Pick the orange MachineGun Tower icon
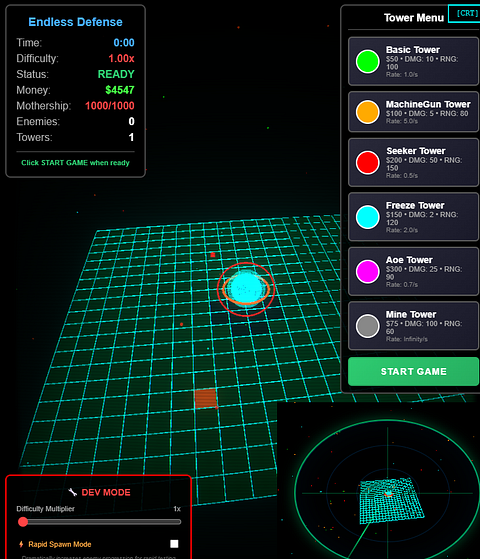Viewport: 480px width, 559px height. coord(367,112)
